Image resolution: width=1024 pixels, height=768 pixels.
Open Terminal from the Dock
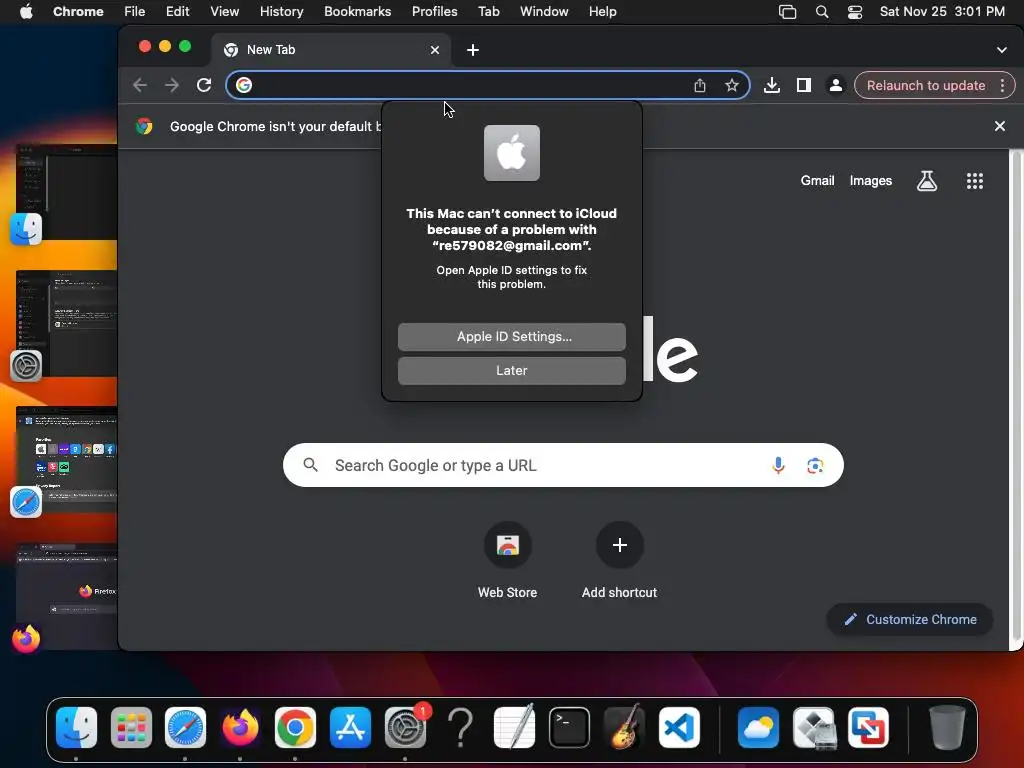tap(569, 728)
